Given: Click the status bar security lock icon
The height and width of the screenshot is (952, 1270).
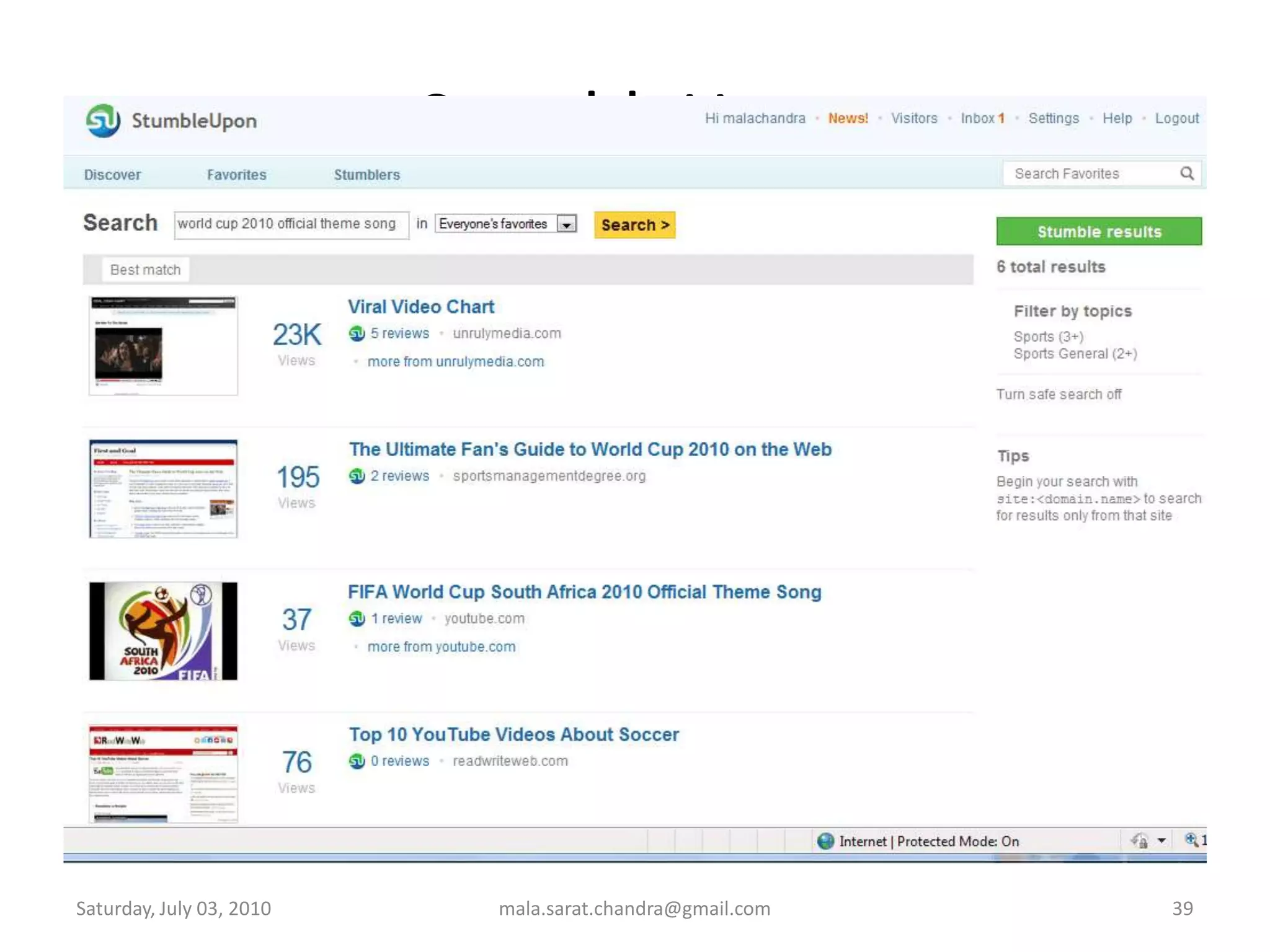Looking at the screenshot, I should click(1139, 841).
